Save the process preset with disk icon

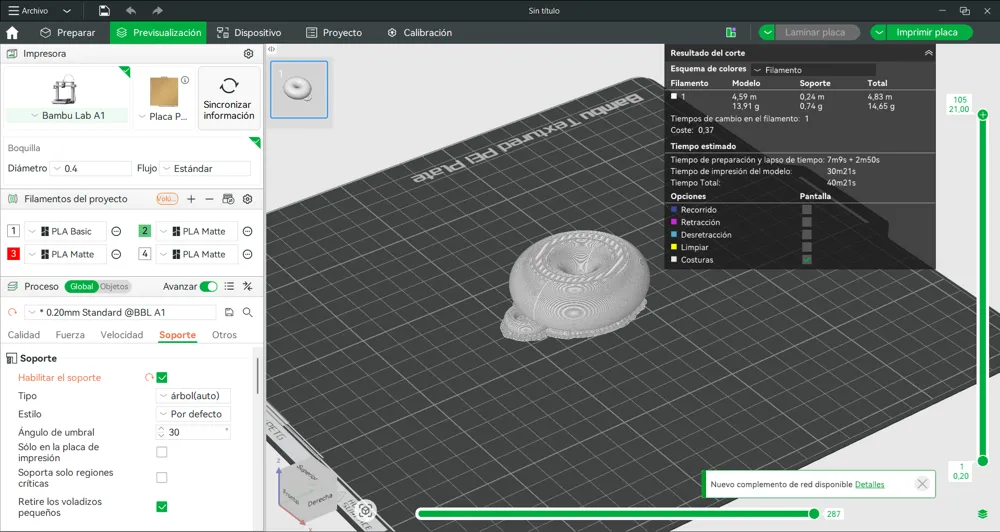pos(229,312)
